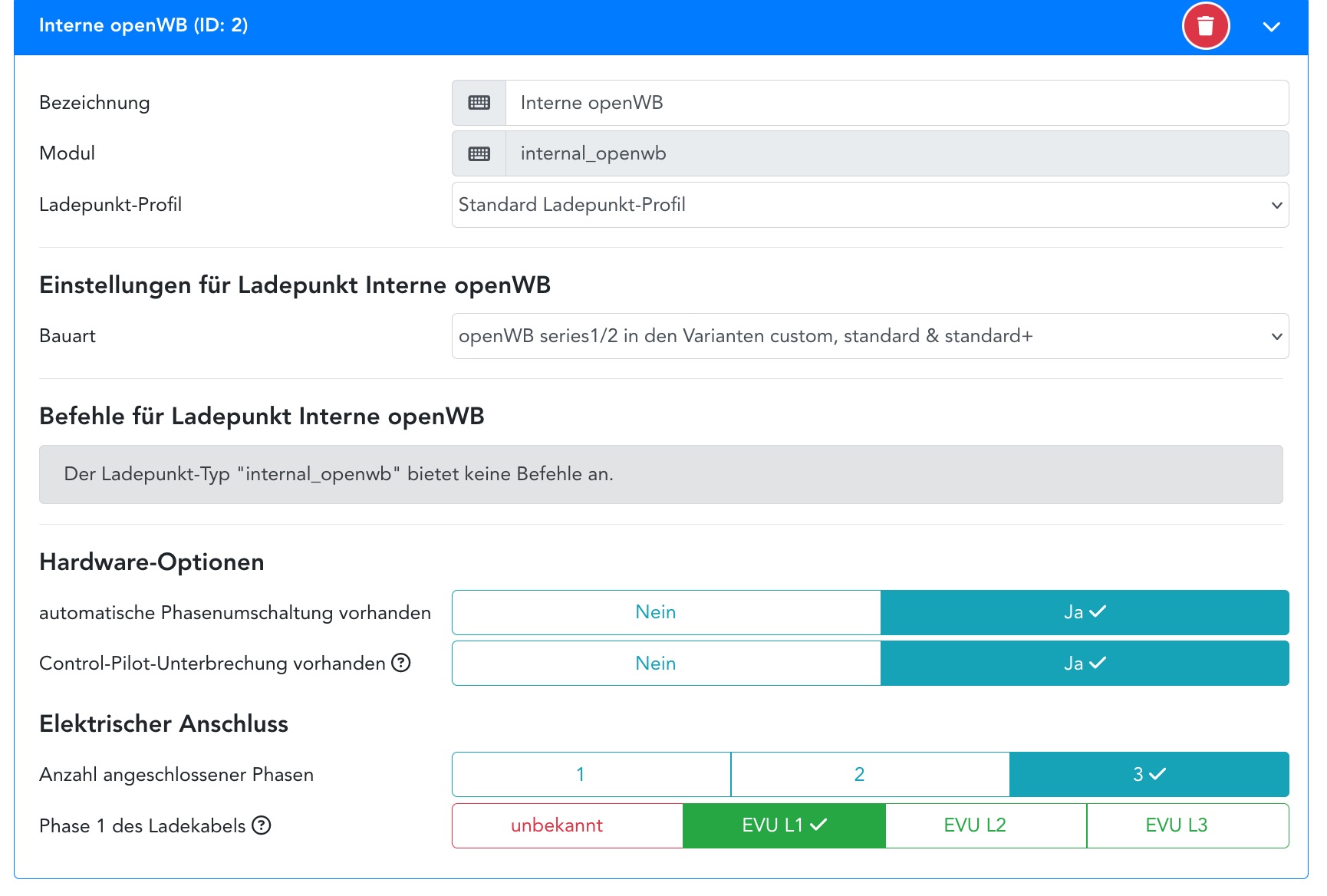The height and width of the screenshot is (896, 1327).
Task: Select 2 connected phases
Action: coord(870,775)
